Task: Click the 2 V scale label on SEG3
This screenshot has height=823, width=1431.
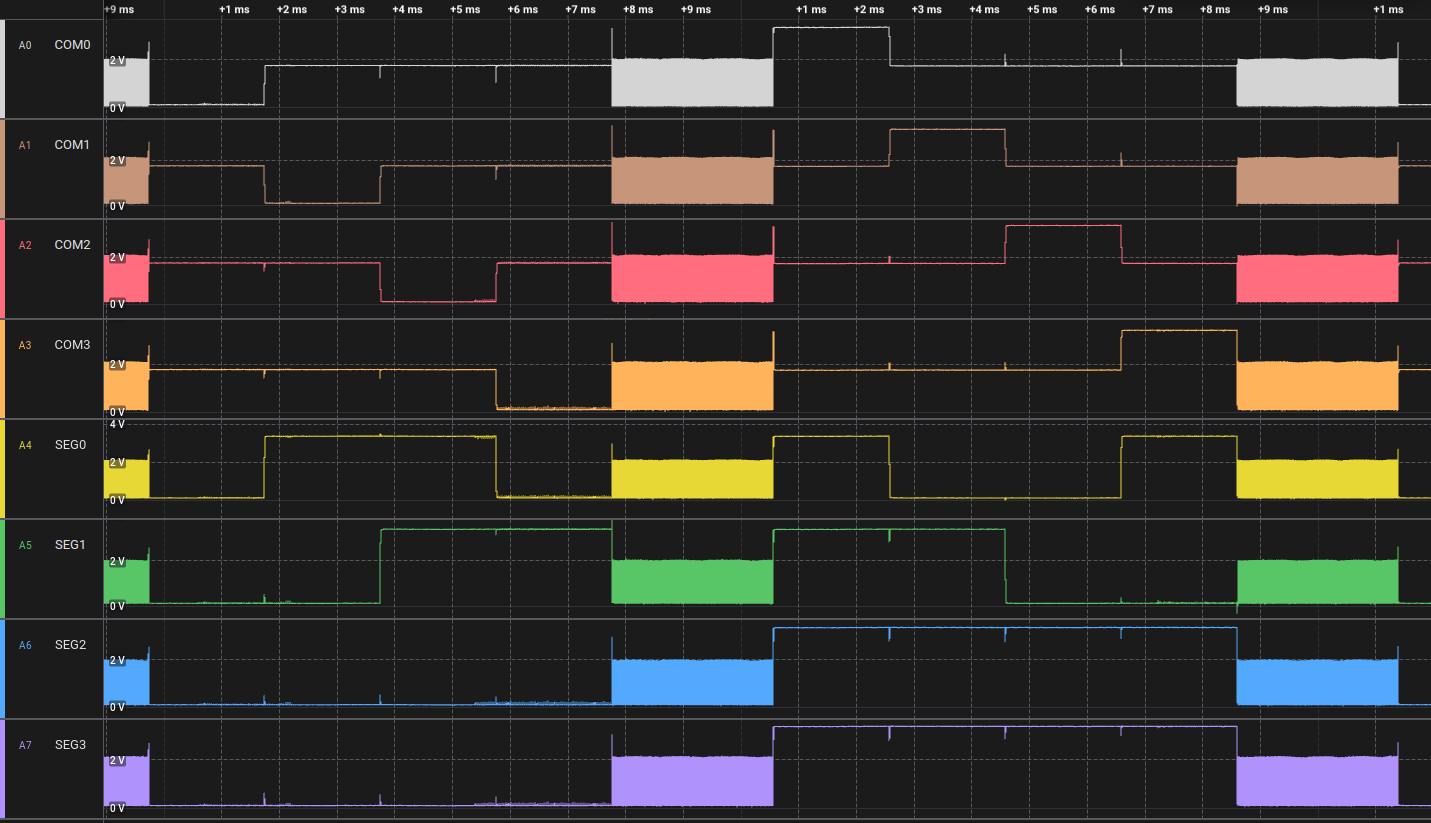Action: point(117,760)
